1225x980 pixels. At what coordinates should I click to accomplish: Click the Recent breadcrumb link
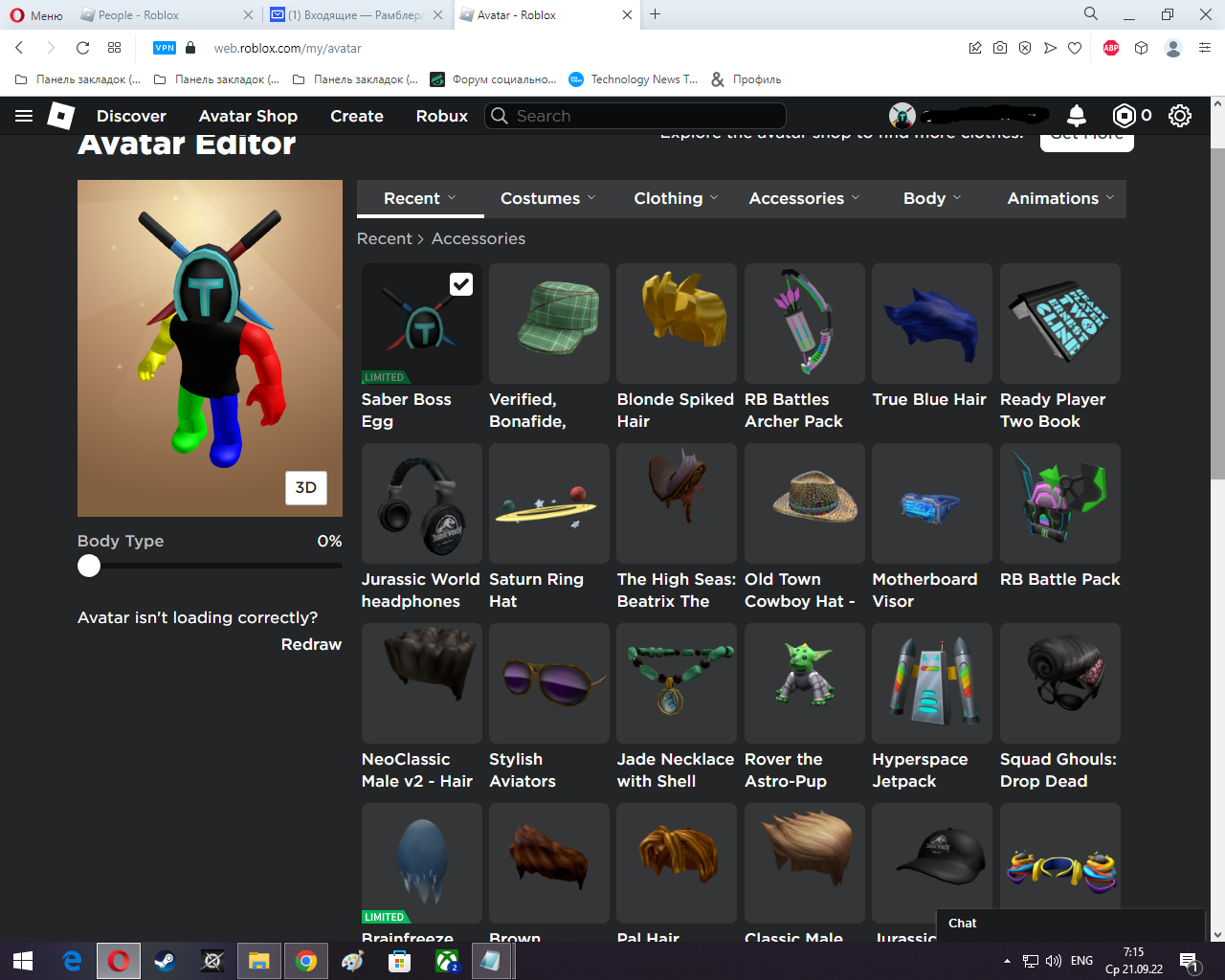(x=385, y=238)
